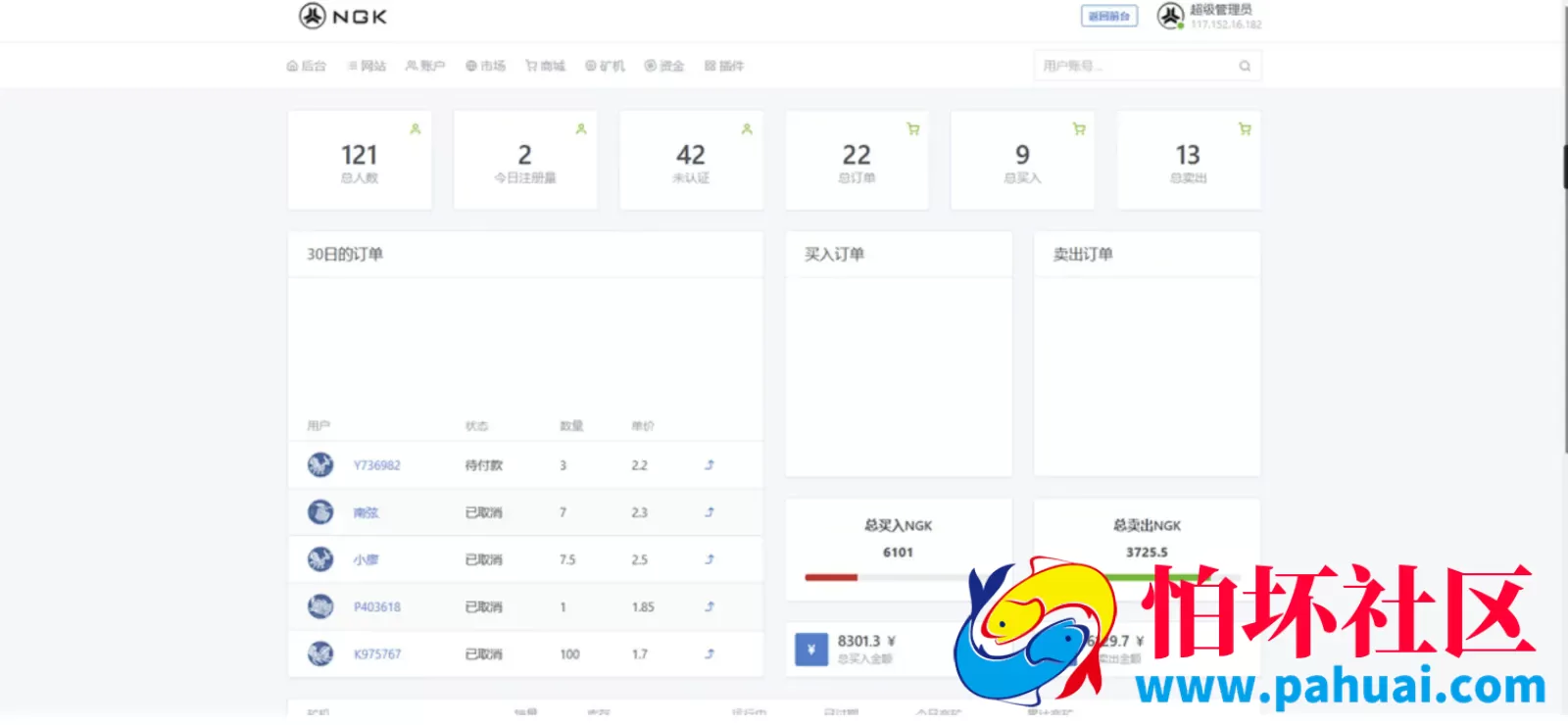
Task: Select the 121 总人数 stat card
Action: pyautogui.click(x=360, y=160)
